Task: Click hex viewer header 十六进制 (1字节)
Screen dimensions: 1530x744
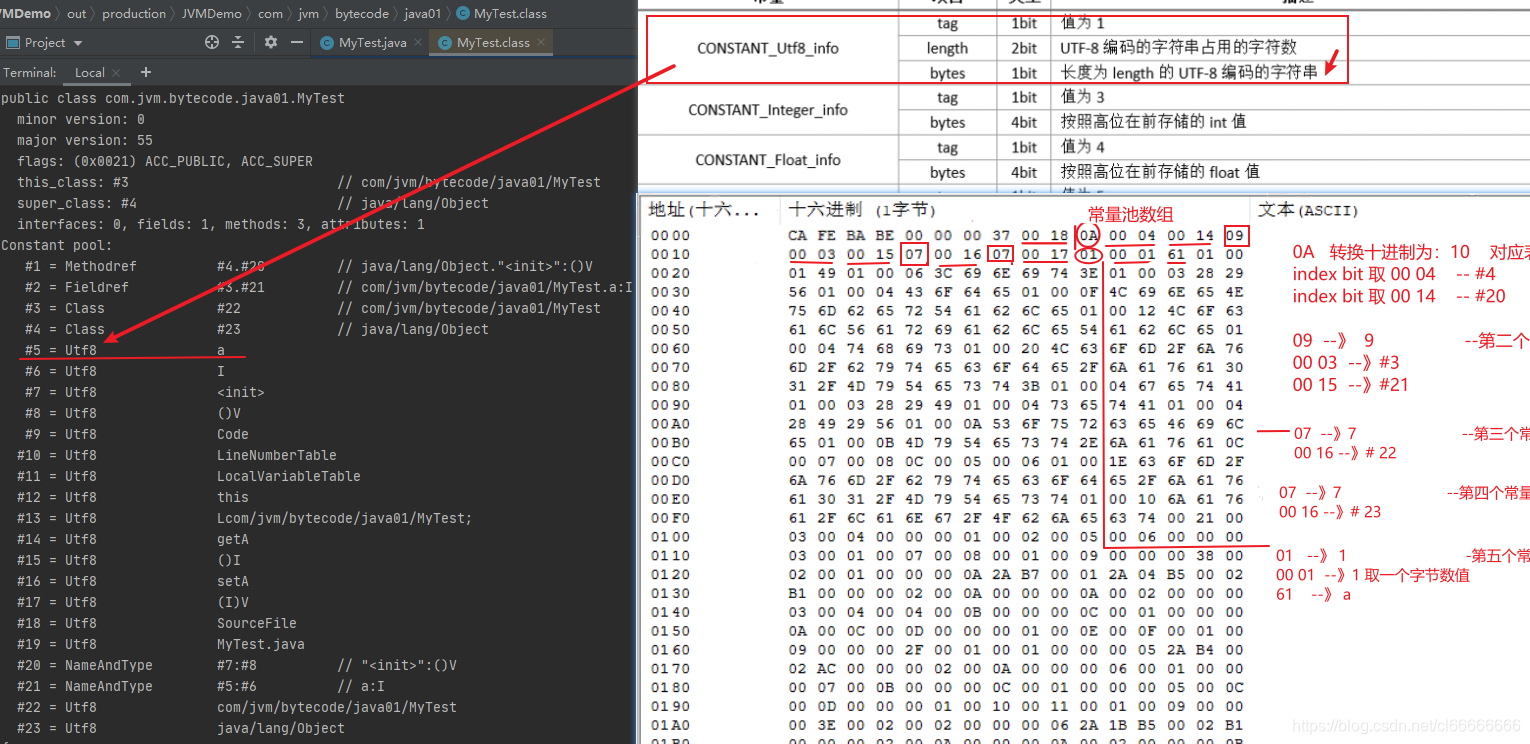Action: tap(862, 209)
